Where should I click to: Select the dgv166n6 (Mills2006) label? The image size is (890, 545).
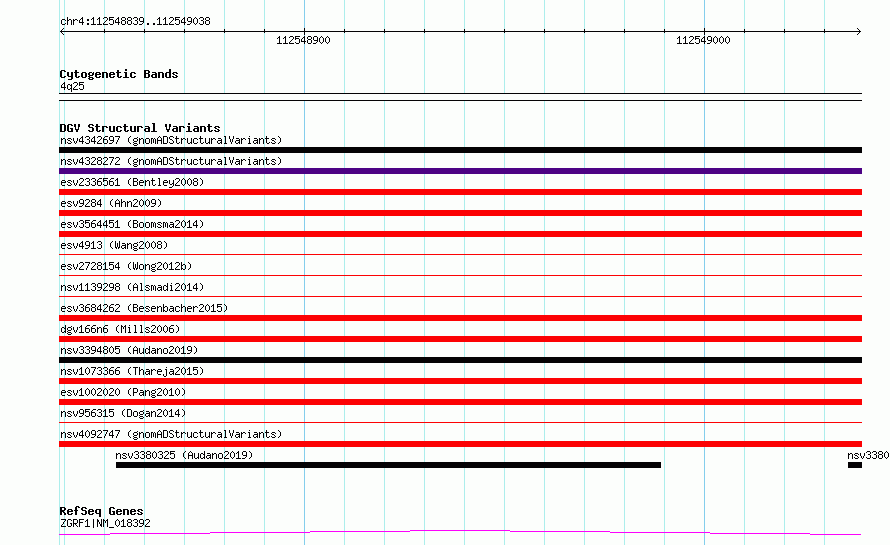click(120, 329)
